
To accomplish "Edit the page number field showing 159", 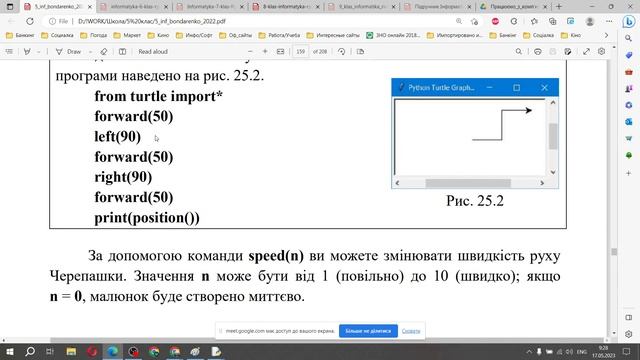I will coord(300,51).
